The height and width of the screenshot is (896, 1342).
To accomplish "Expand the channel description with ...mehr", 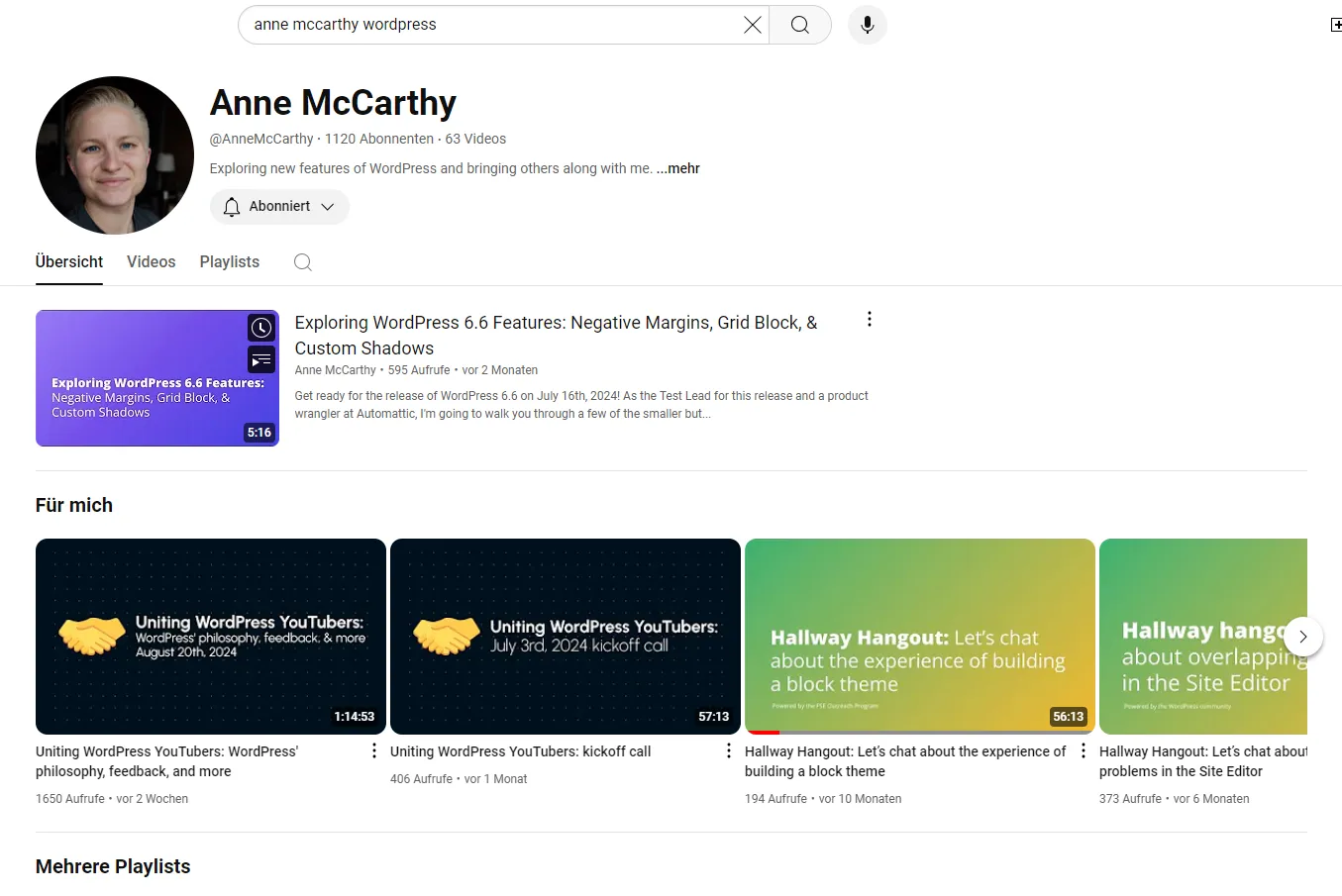I will click(678, 168).
